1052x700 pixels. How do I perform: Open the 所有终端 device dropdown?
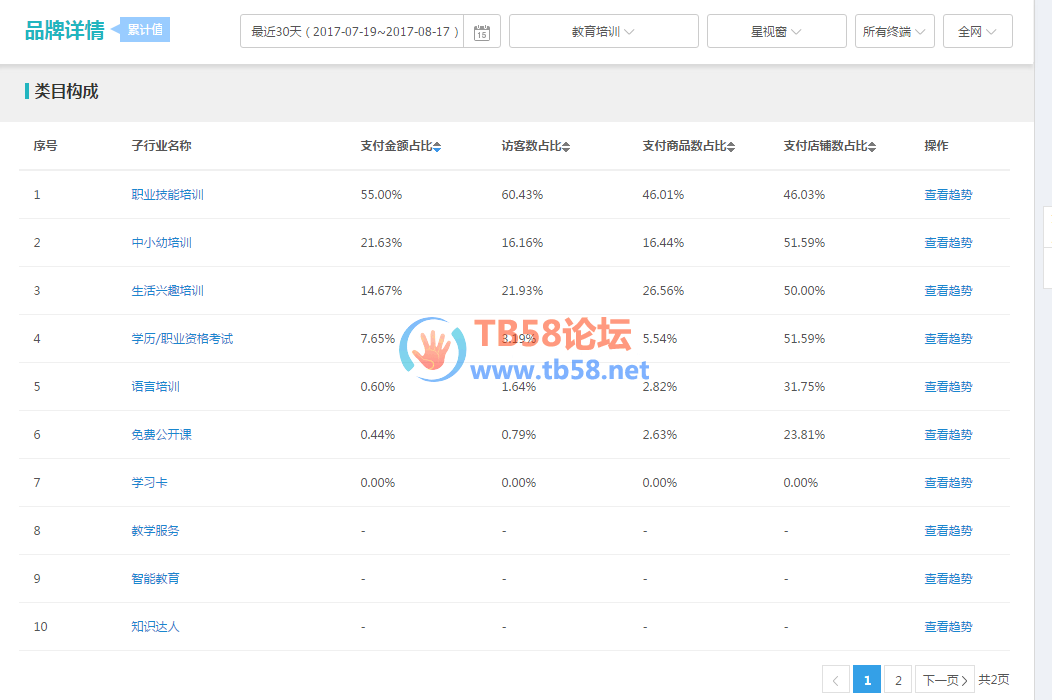(894, 32)
